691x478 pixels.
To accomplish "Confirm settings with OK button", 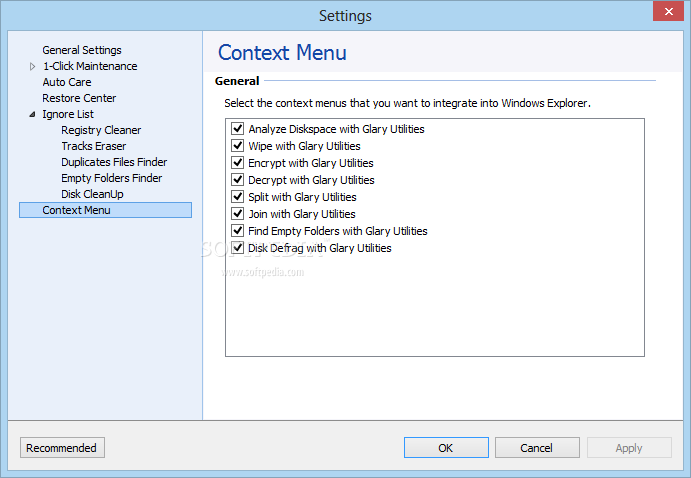I will [x=446, y=448].
